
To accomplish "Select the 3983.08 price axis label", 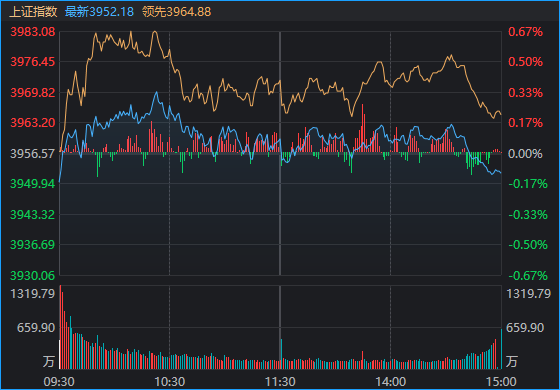I will click(33, 32).
